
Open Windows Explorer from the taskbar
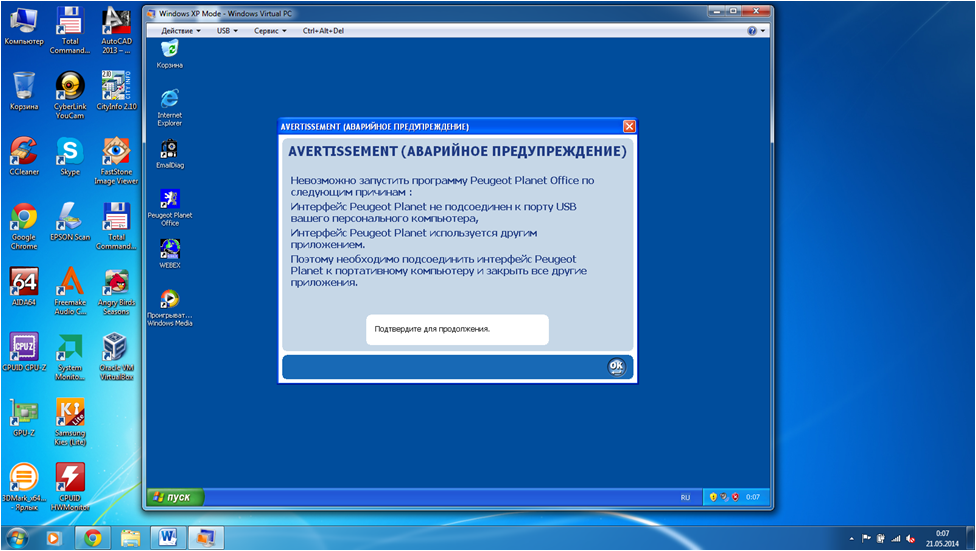[x=130, y=538]
